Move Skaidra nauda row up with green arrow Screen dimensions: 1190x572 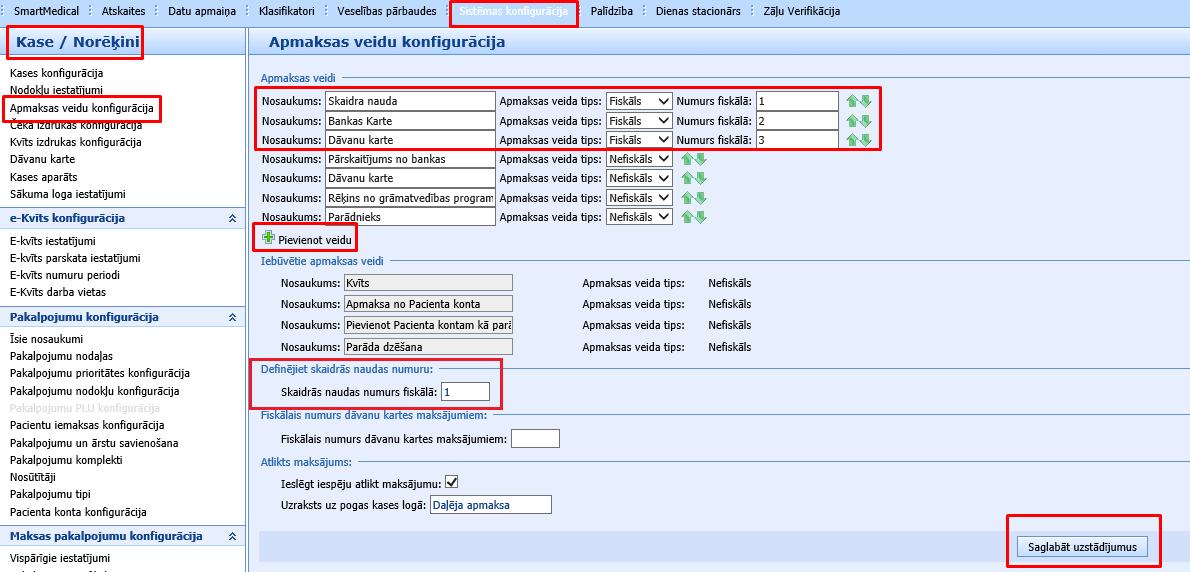[x=852, y=102]
